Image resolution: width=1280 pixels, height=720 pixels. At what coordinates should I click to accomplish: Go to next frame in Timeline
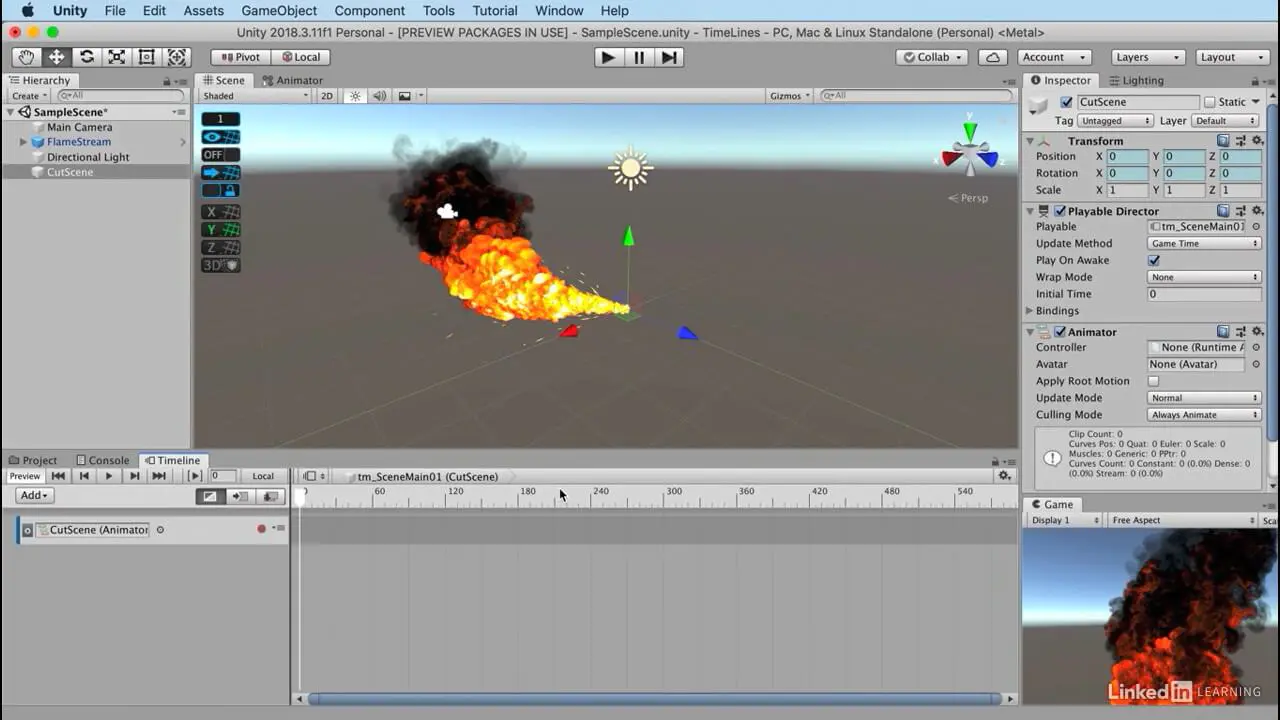tap(134, 476)
